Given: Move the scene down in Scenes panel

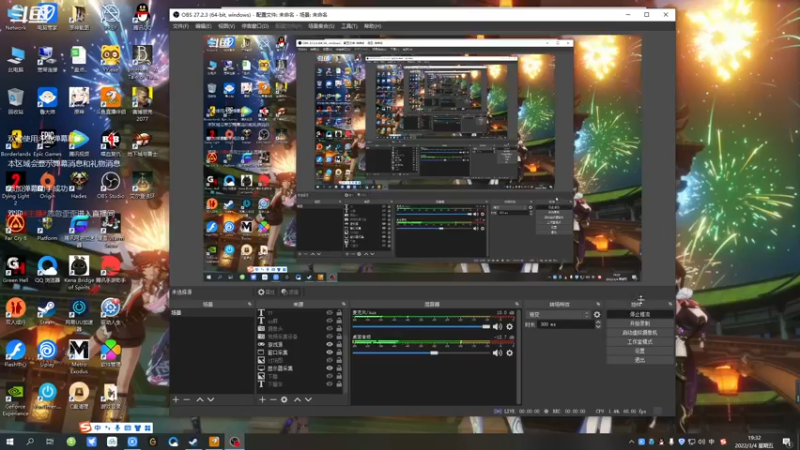Looking at the screenshot, I should (211, 399).
